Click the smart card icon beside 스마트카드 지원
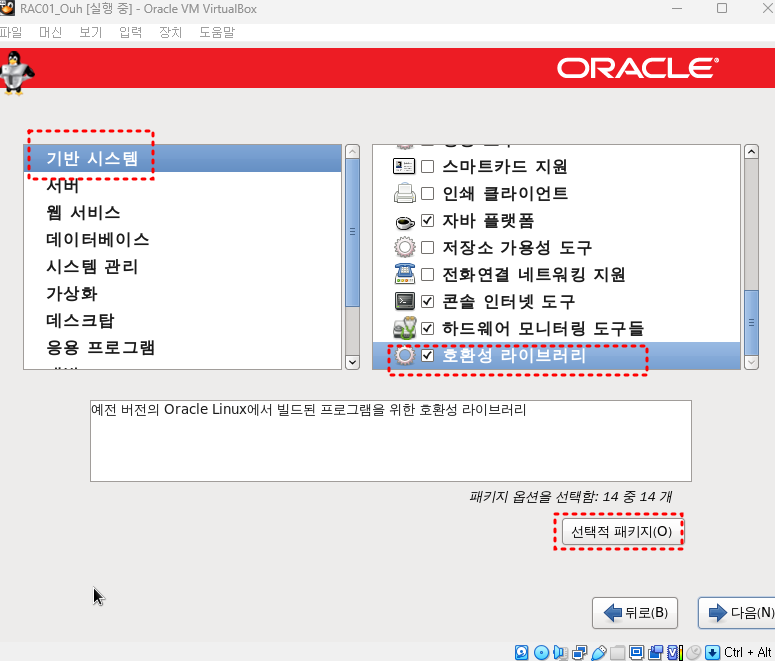The height and width of the screenshot is (661, 775). 404,167
